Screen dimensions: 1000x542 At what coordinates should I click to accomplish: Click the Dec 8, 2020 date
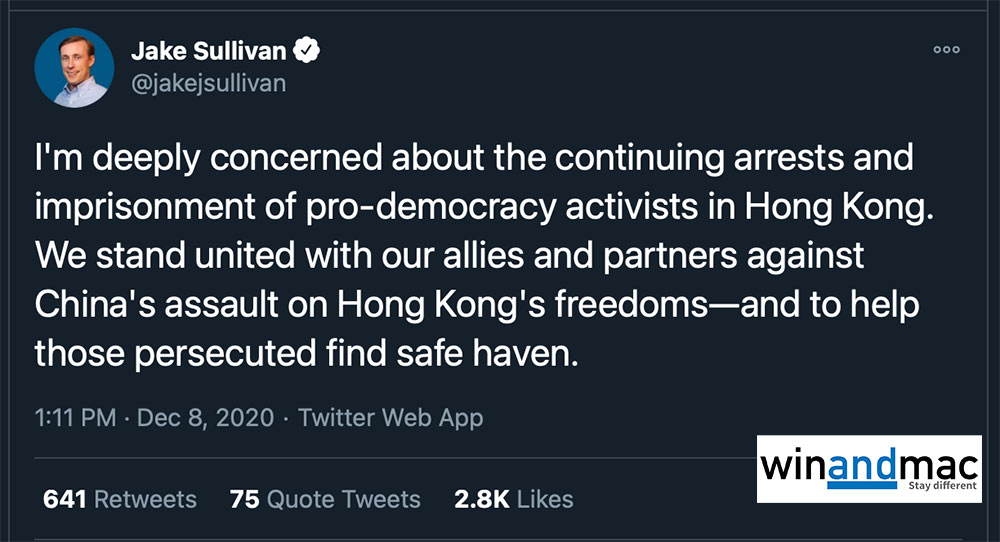pos(206,418)
